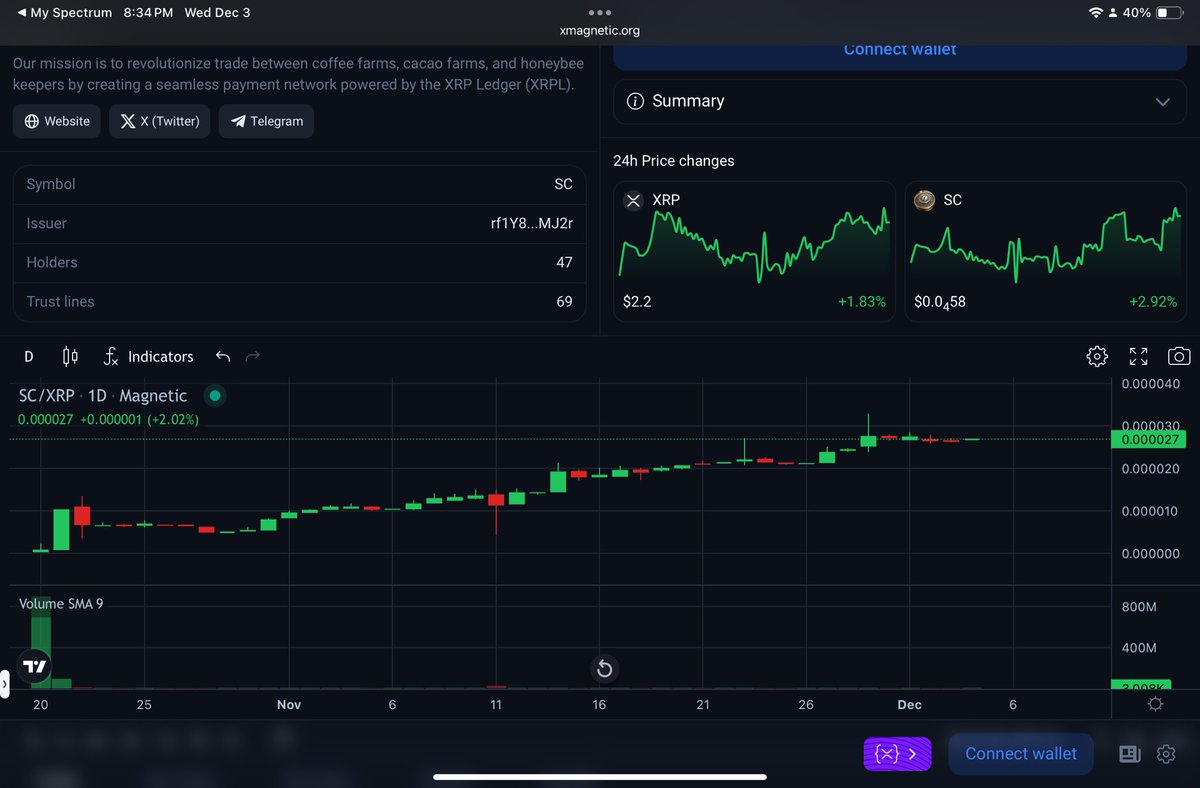Open the Indicators menu

point(149,356)
